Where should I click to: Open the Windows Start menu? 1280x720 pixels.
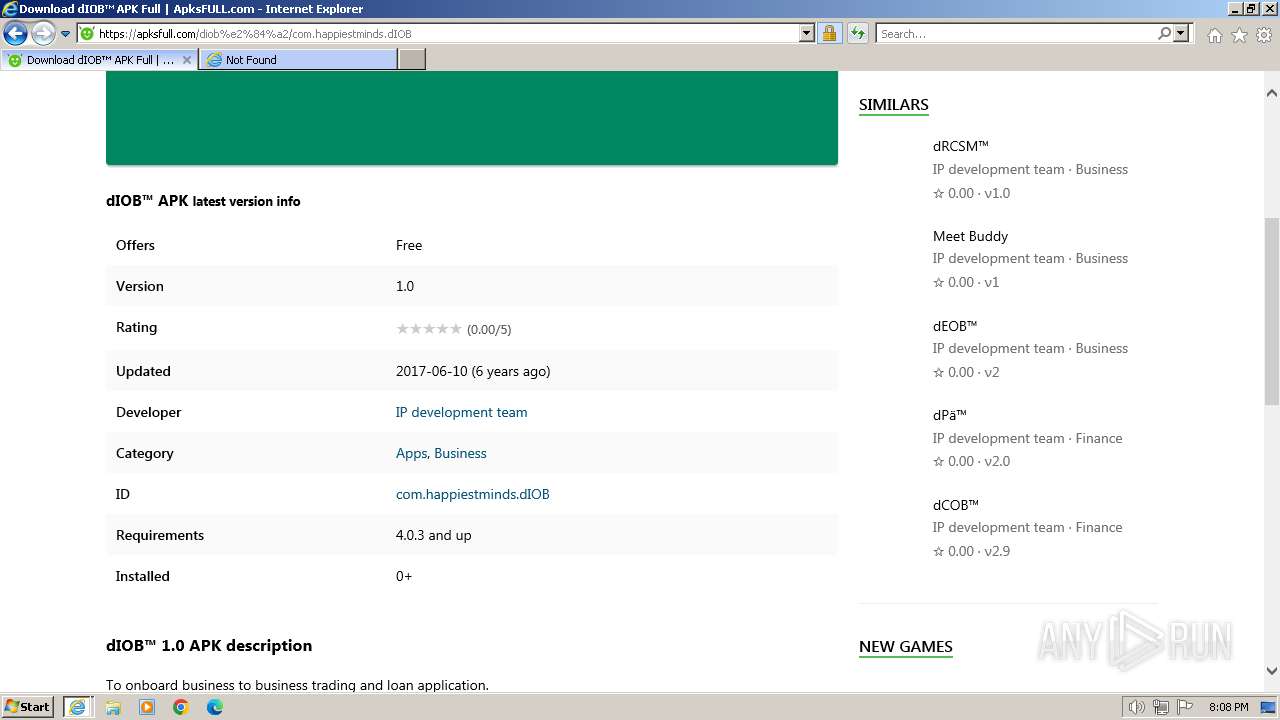28,706
